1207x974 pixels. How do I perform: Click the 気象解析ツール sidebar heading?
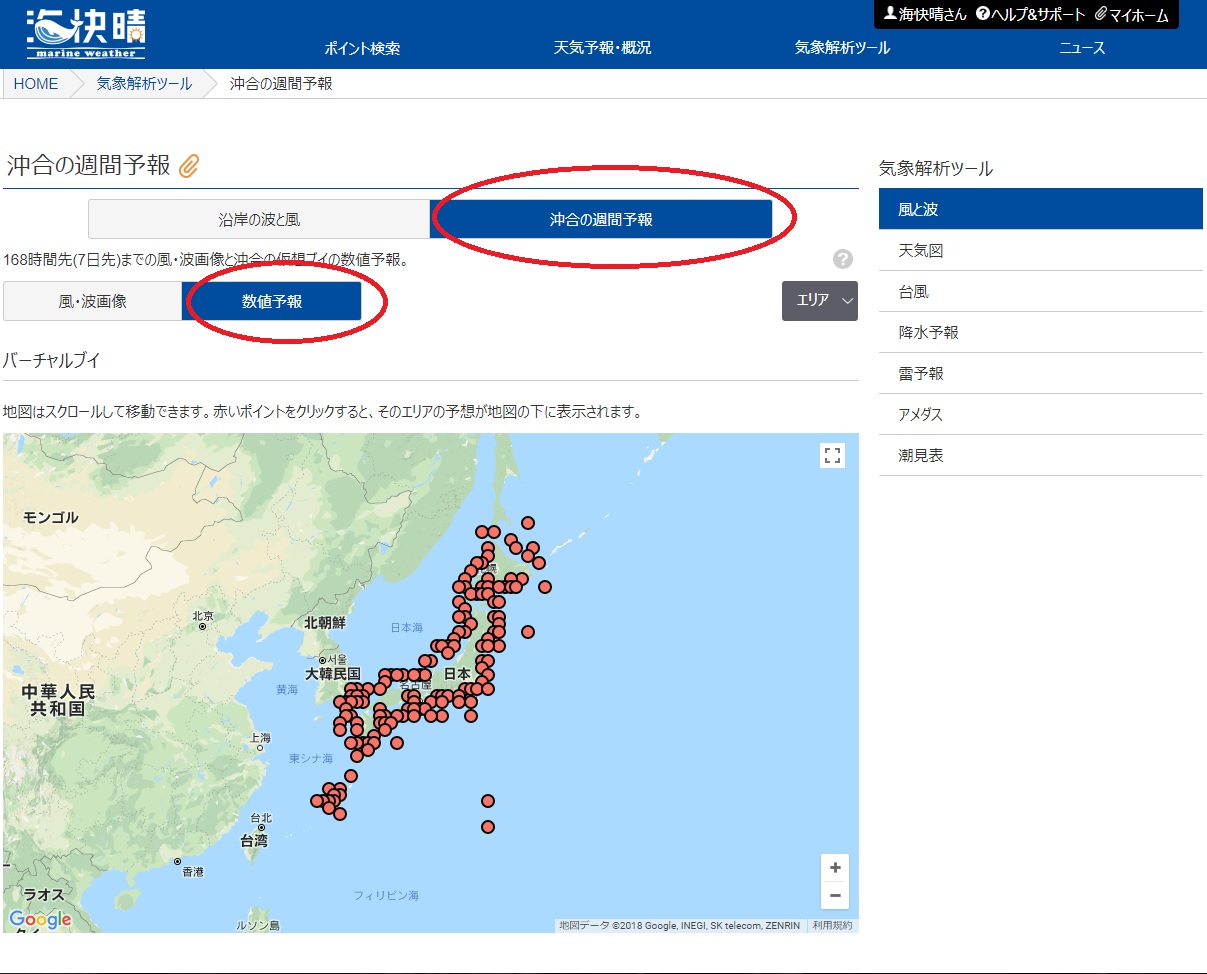coord(936,169)
